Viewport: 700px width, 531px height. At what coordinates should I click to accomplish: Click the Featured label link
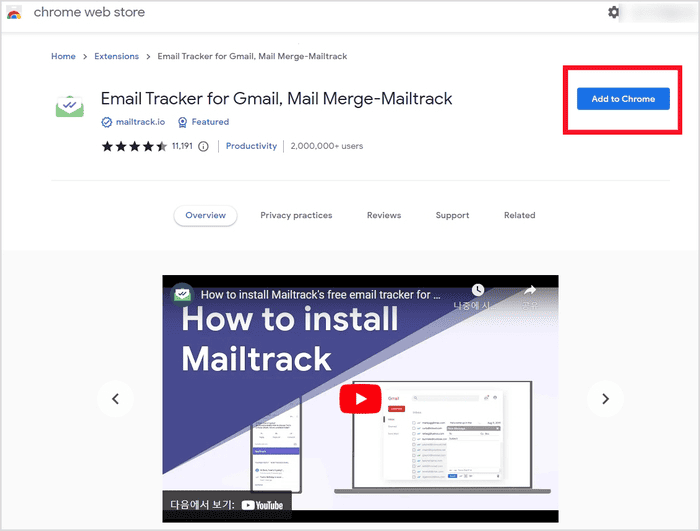[x=210, y=122]
